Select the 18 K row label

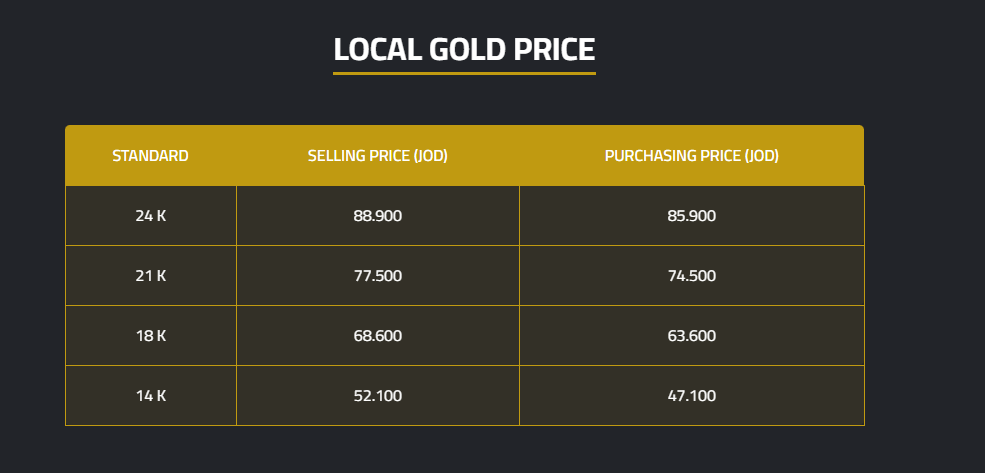pos(150,336)
